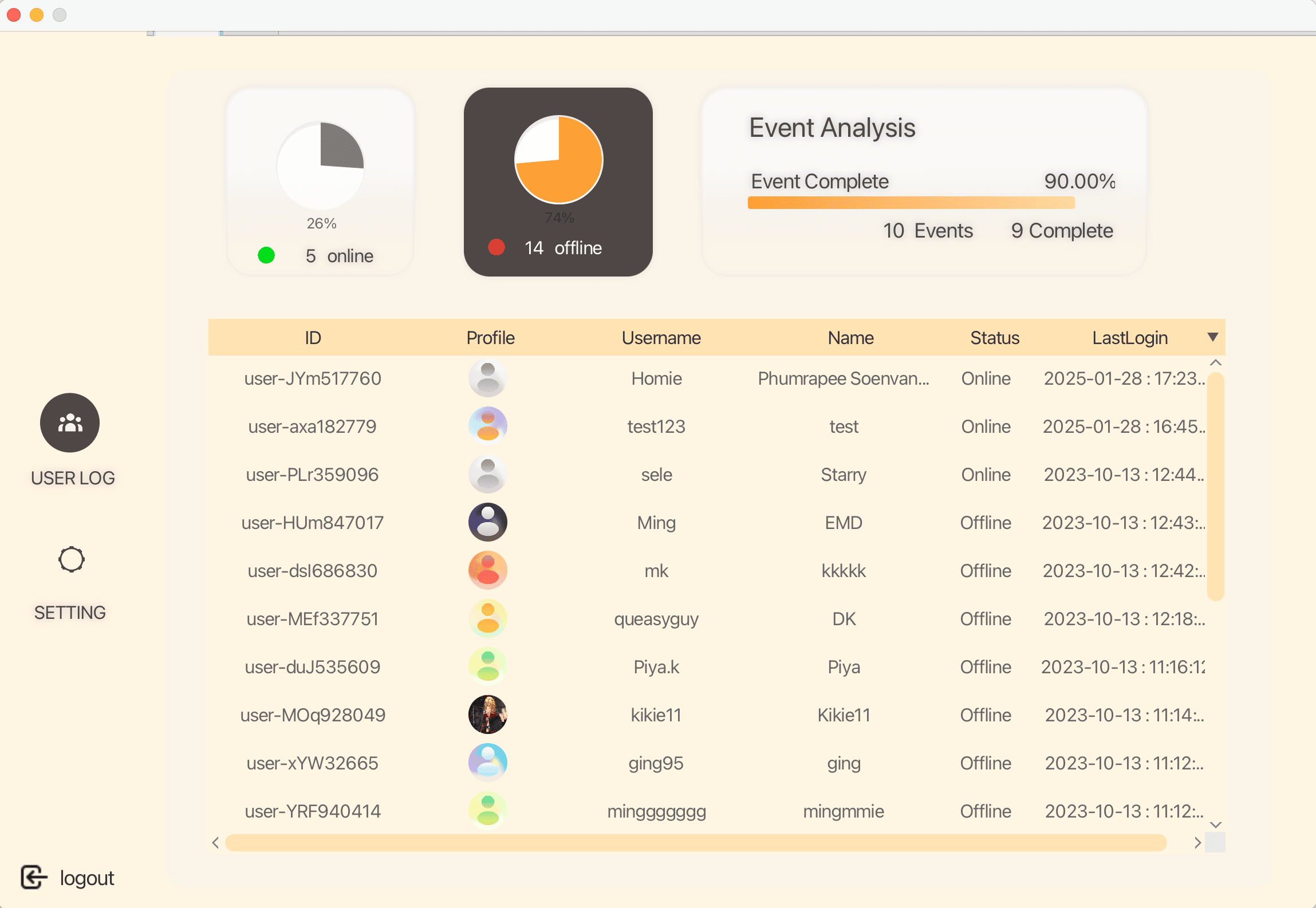This screenshot has width=1316, height=908.
Task: Sort by the LastLogin column header
Action: 1130,338
